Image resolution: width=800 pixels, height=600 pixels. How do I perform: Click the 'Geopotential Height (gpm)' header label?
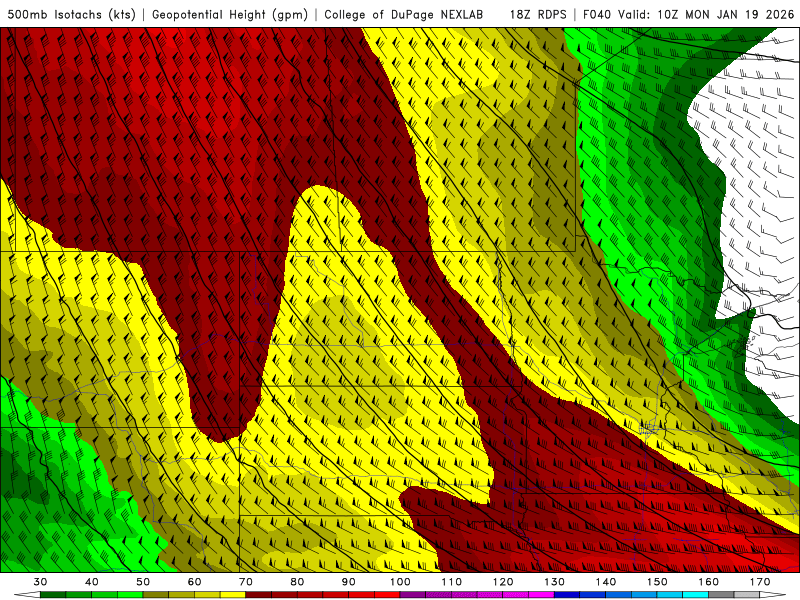[230, 14]
